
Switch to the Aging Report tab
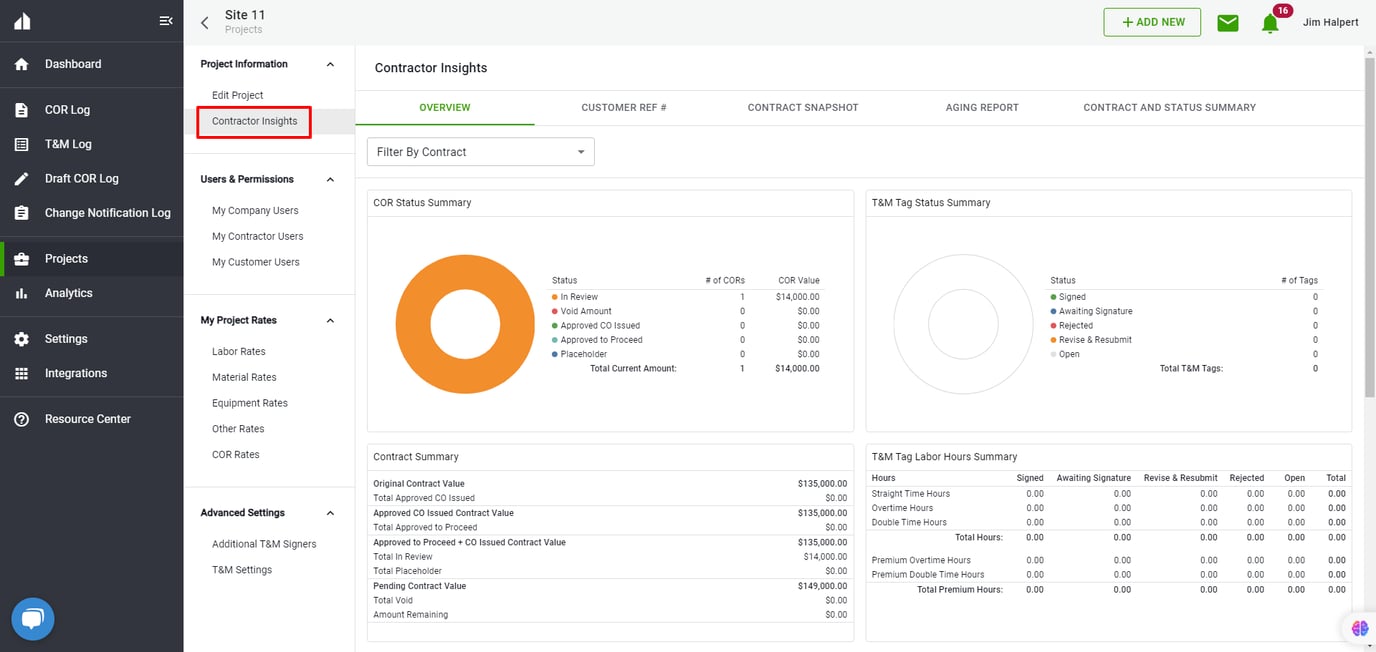pos(982,107)
